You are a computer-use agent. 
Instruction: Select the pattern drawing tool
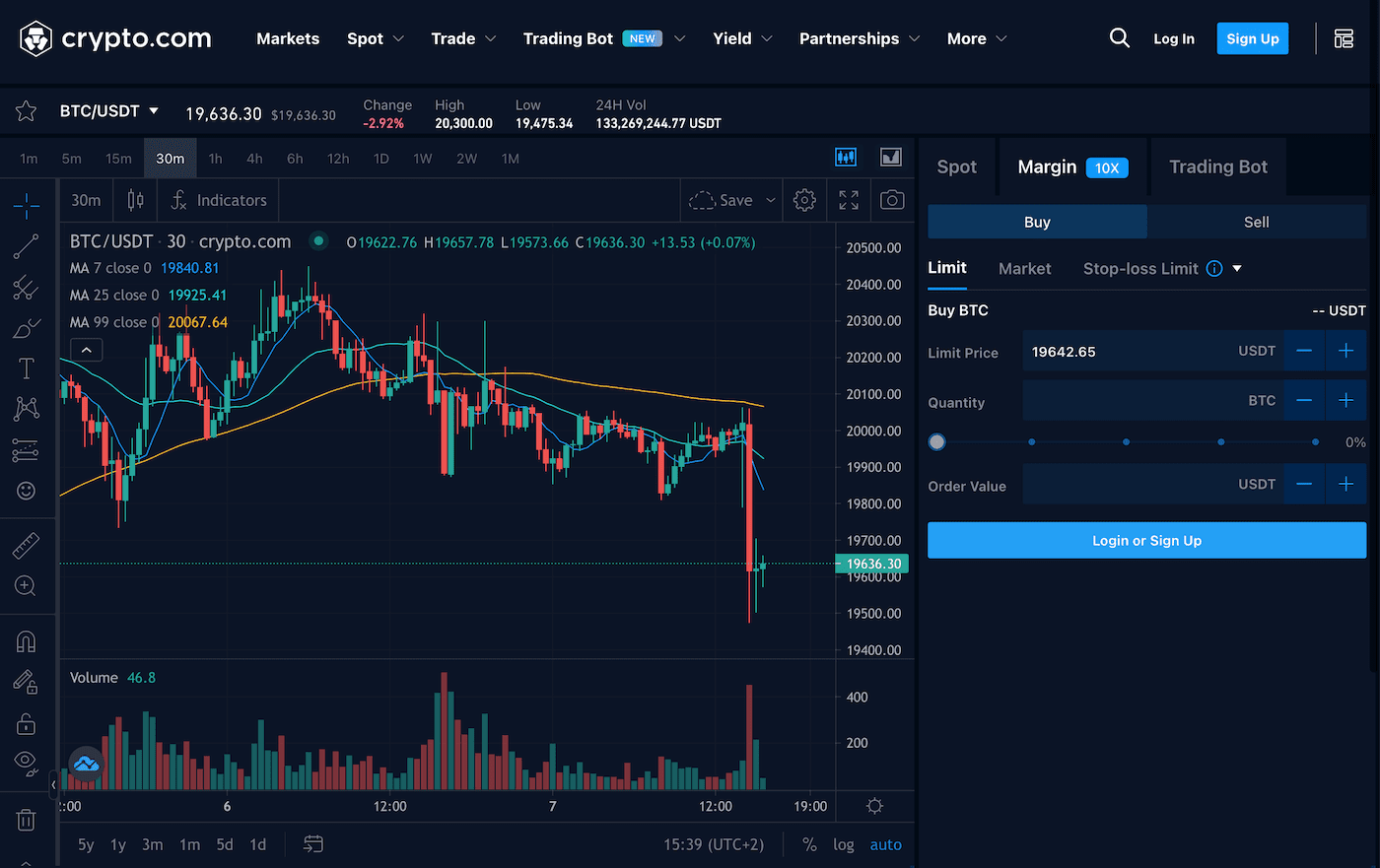(x=27, y=409)
